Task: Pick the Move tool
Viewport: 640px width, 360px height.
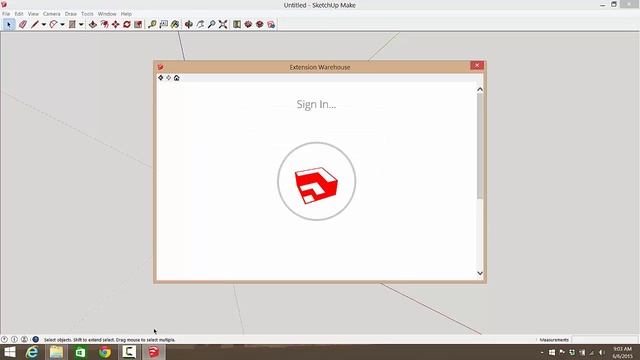Action: (116, 24)
